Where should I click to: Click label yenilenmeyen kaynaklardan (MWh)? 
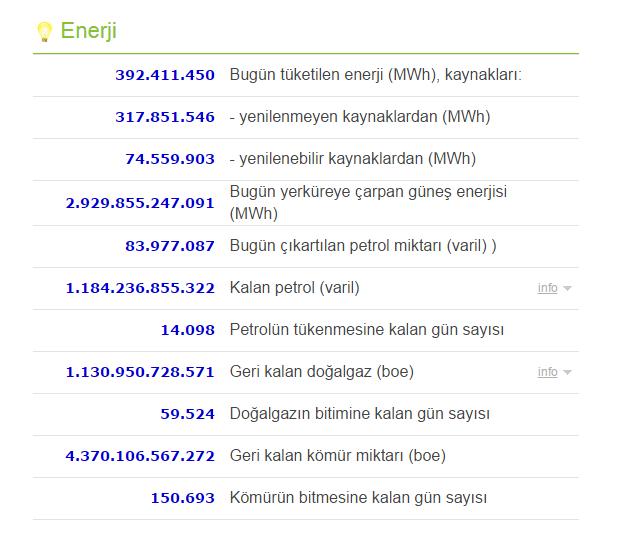360,117
